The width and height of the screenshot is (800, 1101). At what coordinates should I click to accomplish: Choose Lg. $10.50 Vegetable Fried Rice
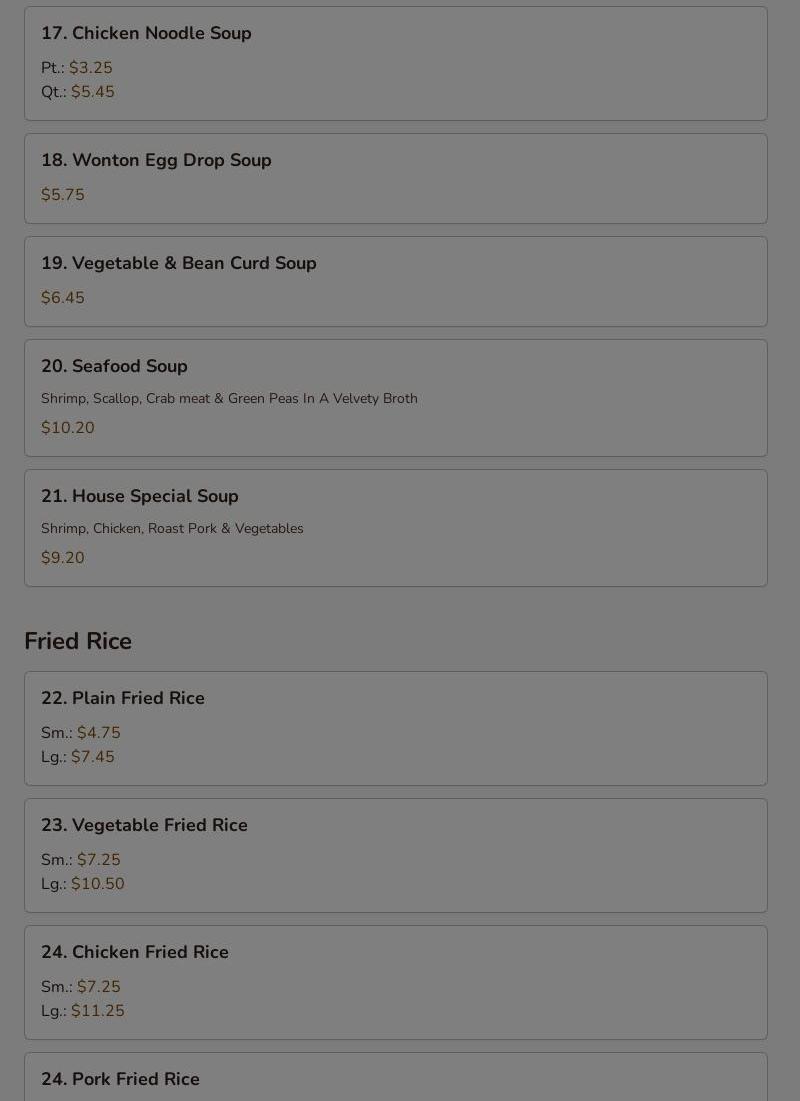tap(83, 884)
